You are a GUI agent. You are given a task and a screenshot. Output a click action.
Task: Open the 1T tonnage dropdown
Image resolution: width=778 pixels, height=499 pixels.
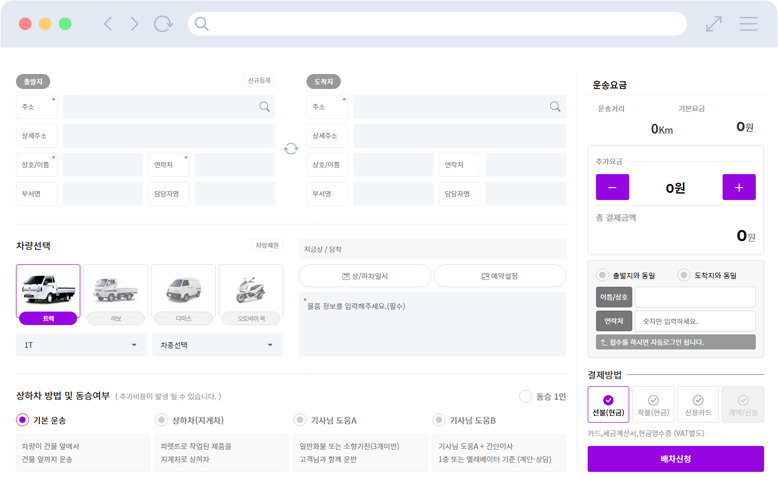[x=81, y=345]
